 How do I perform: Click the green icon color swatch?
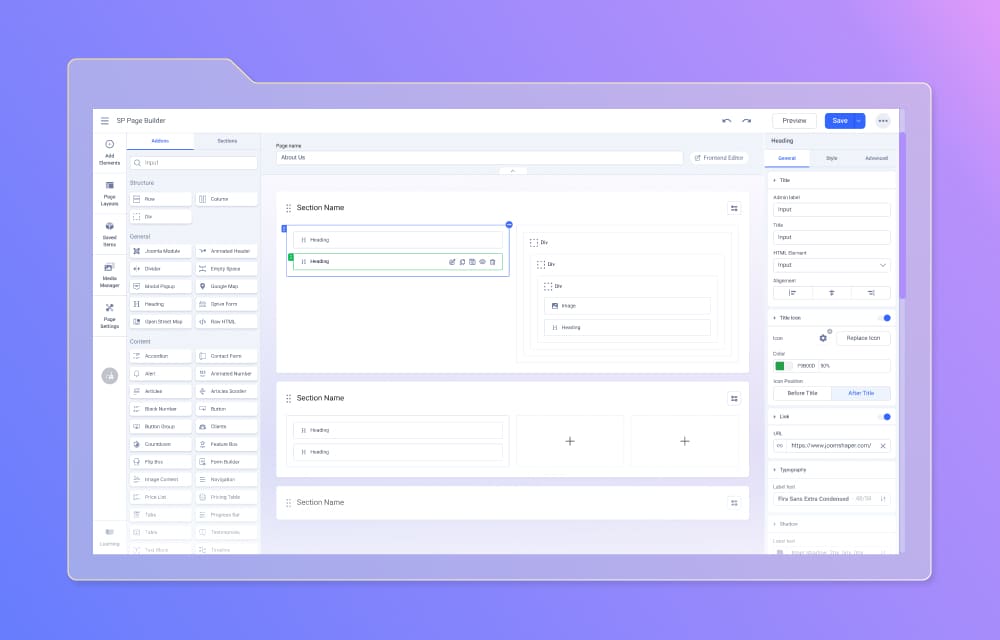click(x=779, y=366)
